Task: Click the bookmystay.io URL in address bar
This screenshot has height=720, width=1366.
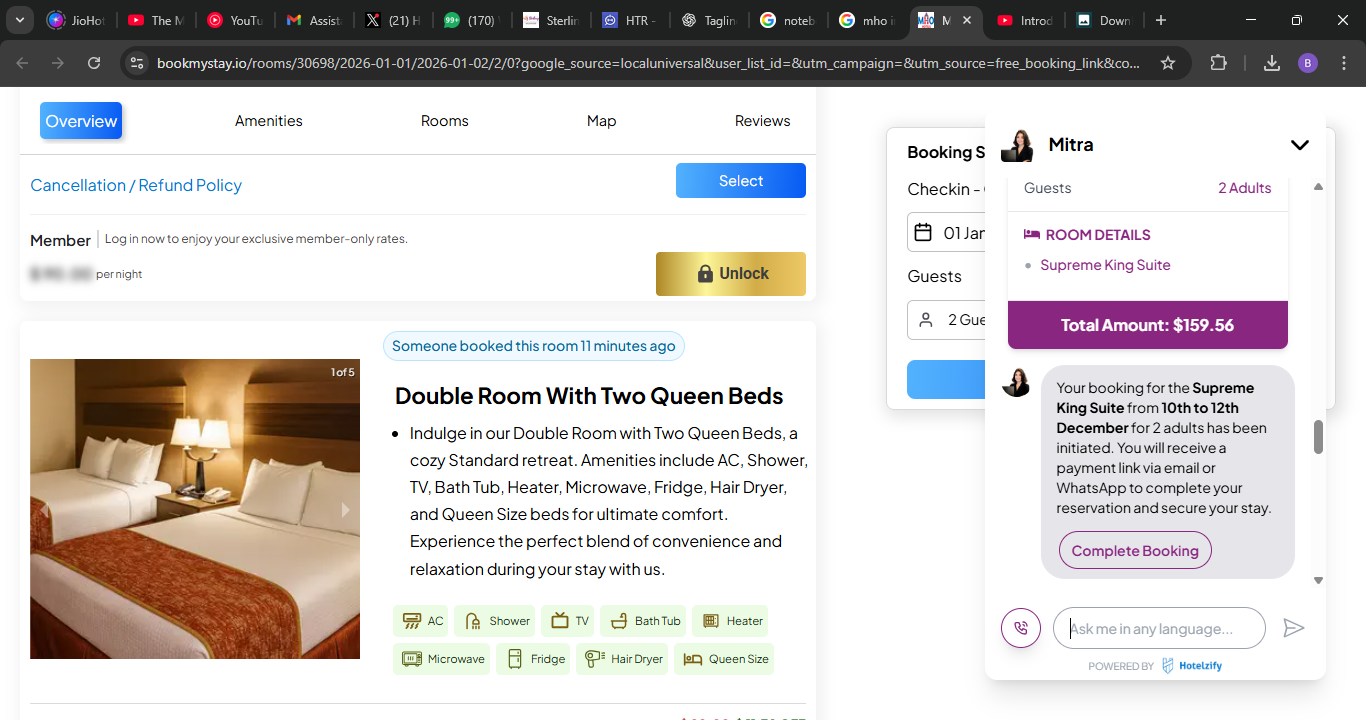Action: 648,63
